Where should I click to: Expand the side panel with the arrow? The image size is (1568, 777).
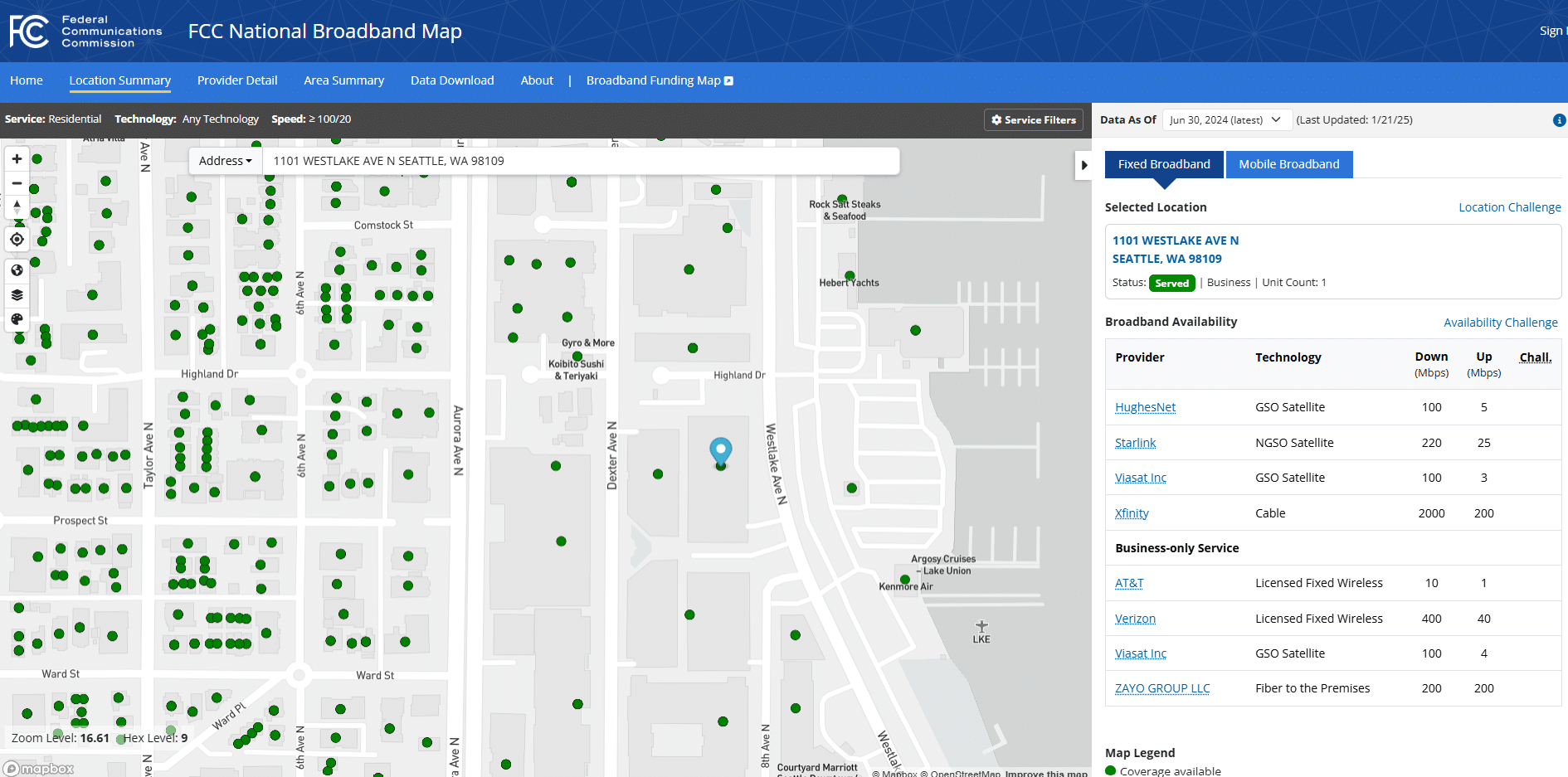(x=1083, y=165)
